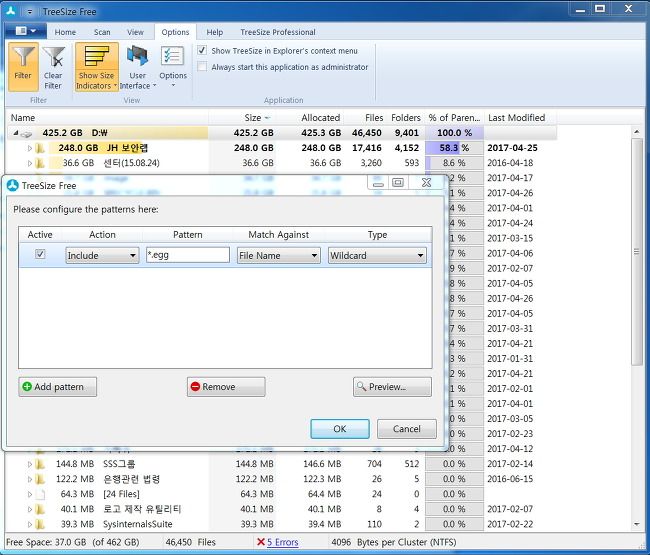Toggle Show TreeSize in Explorer's context menu
Image resolution: width=650 pixels, height=555 pixels.
202,51
